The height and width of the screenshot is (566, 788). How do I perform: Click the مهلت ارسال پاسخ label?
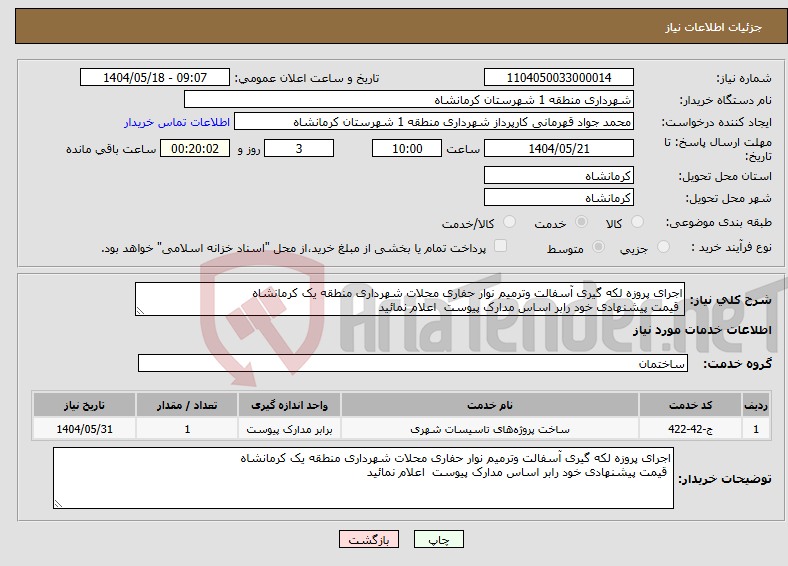coord(718,149)
